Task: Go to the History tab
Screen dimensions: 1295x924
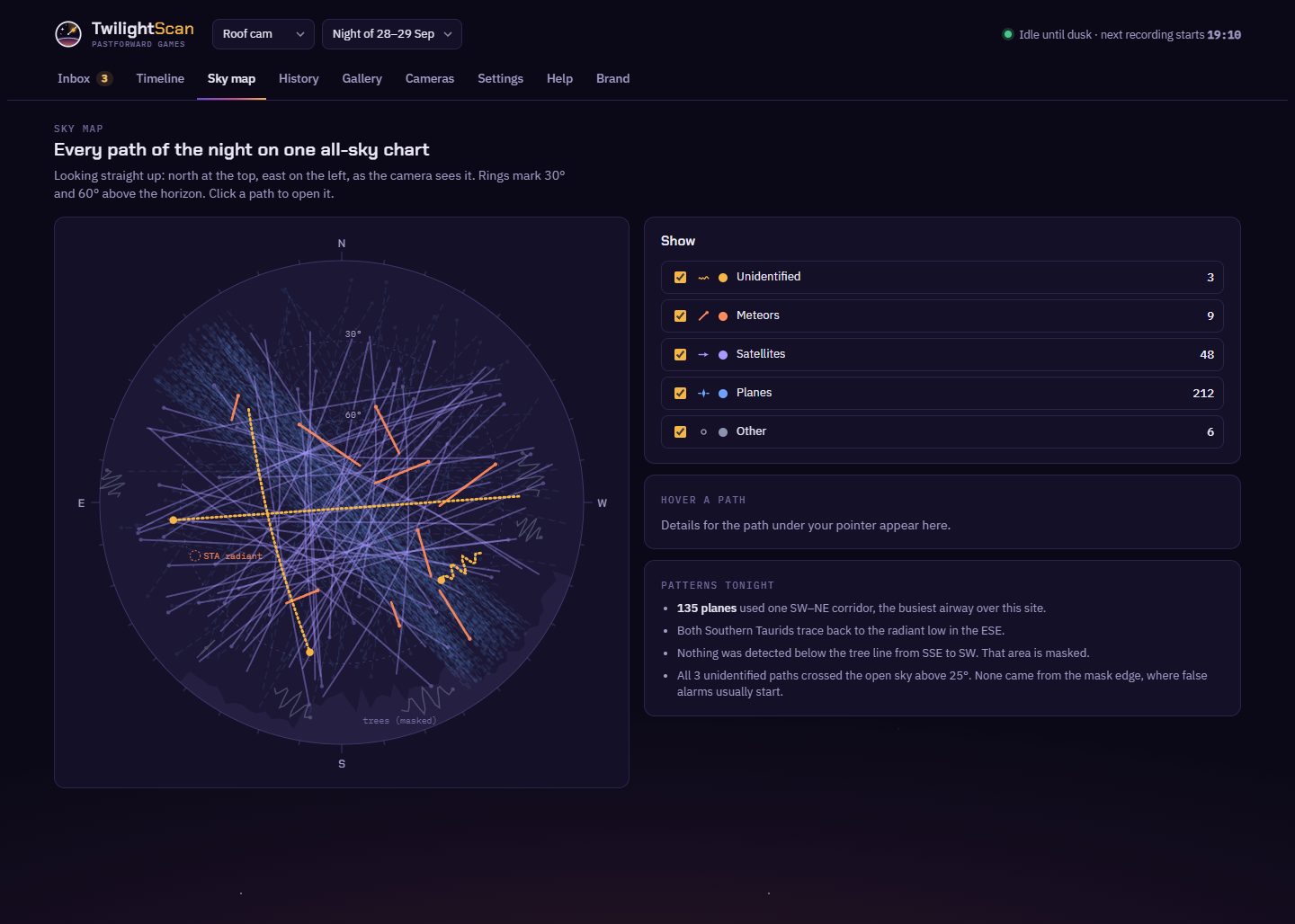Action: click(299, 78)
